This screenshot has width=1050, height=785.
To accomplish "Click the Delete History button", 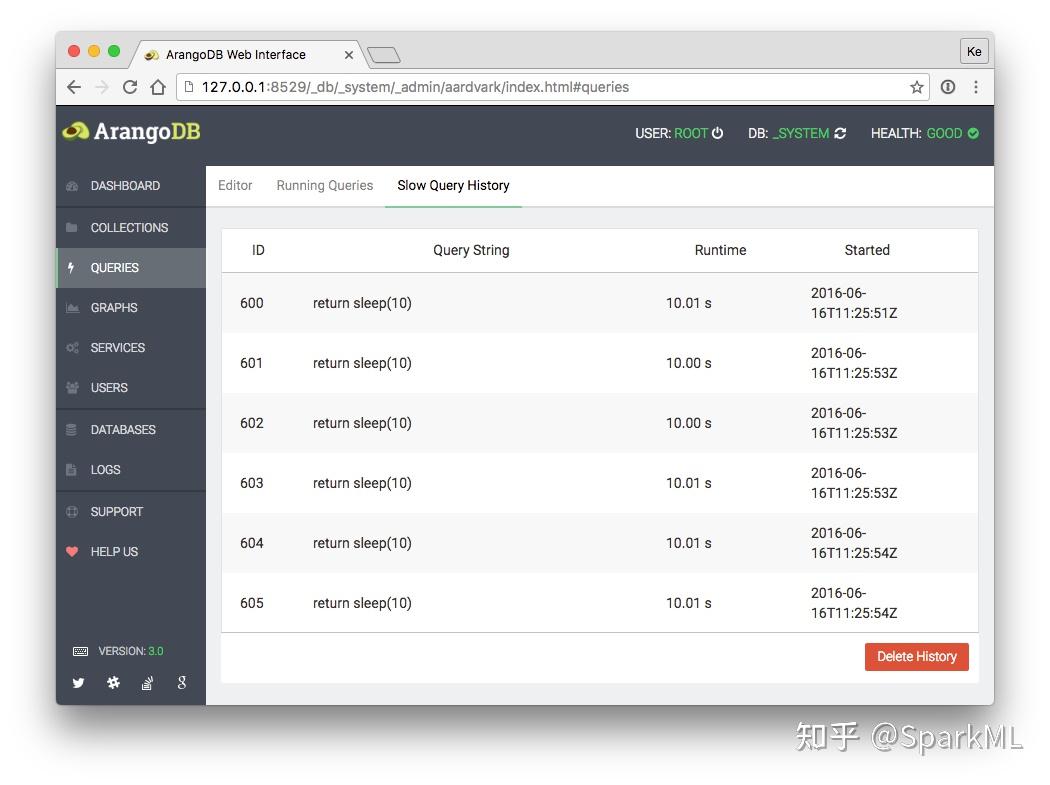I will [x=916, y=657].
